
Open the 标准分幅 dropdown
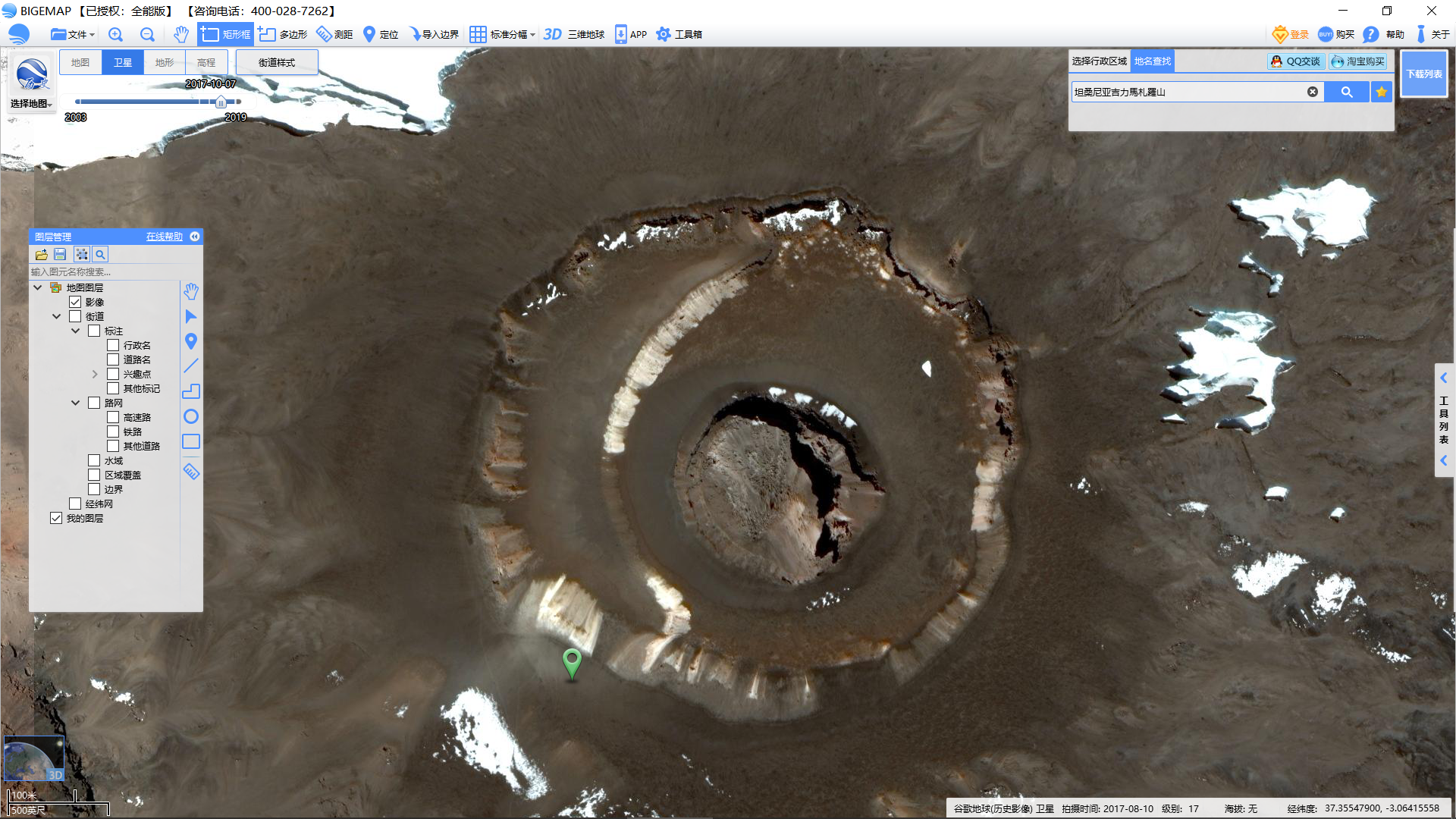point(502,34)
